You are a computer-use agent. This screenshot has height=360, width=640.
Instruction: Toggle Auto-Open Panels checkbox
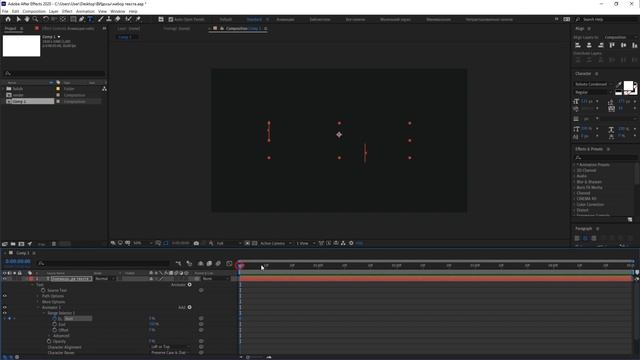tap(171, 19)
